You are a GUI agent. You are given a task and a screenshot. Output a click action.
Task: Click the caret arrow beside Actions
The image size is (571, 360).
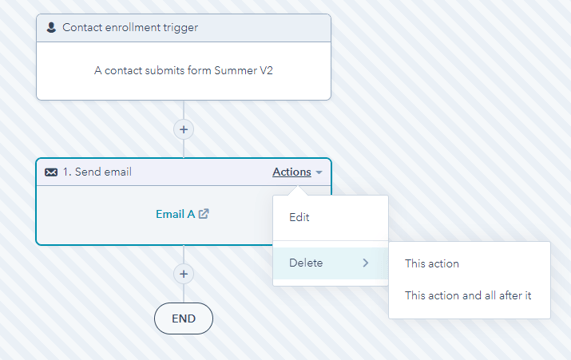coord(319,172)
